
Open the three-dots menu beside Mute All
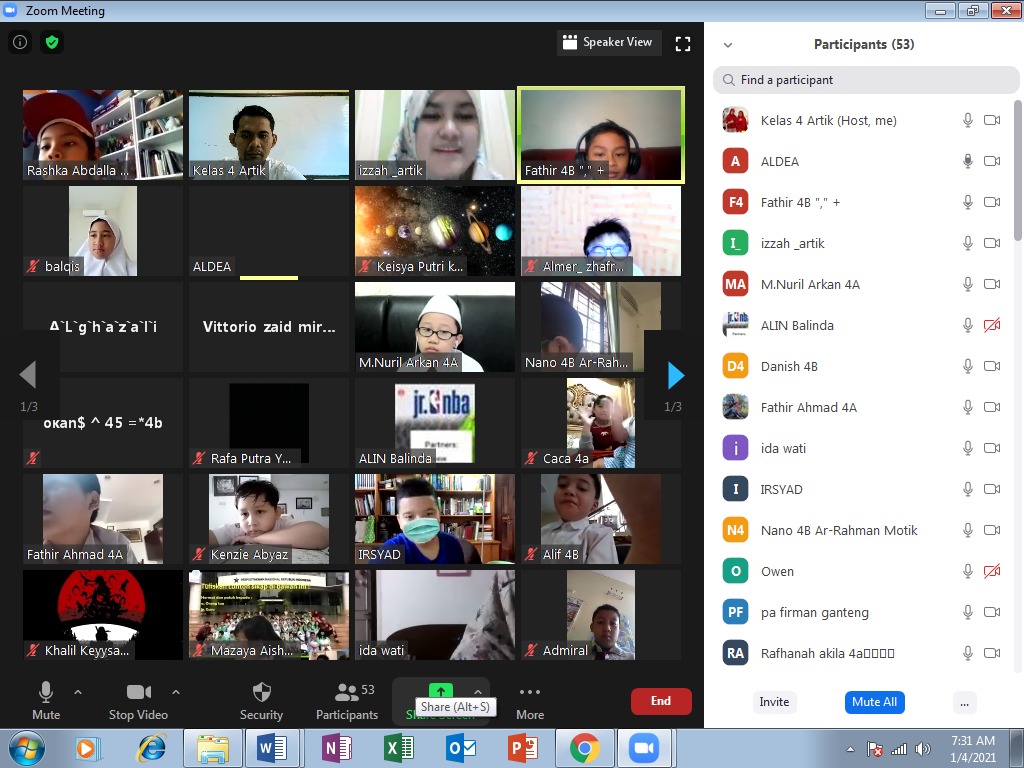point(964,702)
